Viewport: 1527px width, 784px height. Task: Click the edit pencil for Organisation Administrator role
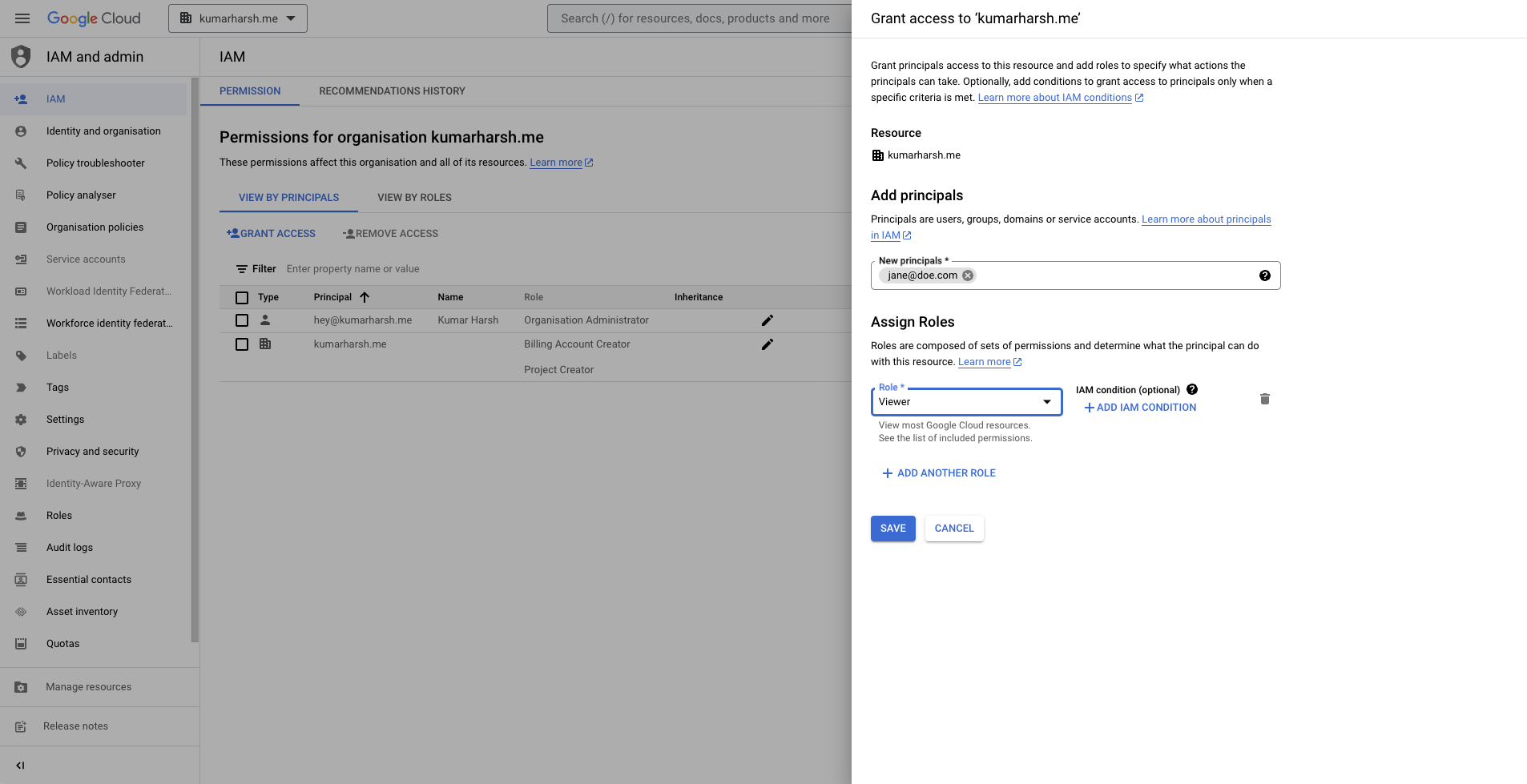coord(767,320)
